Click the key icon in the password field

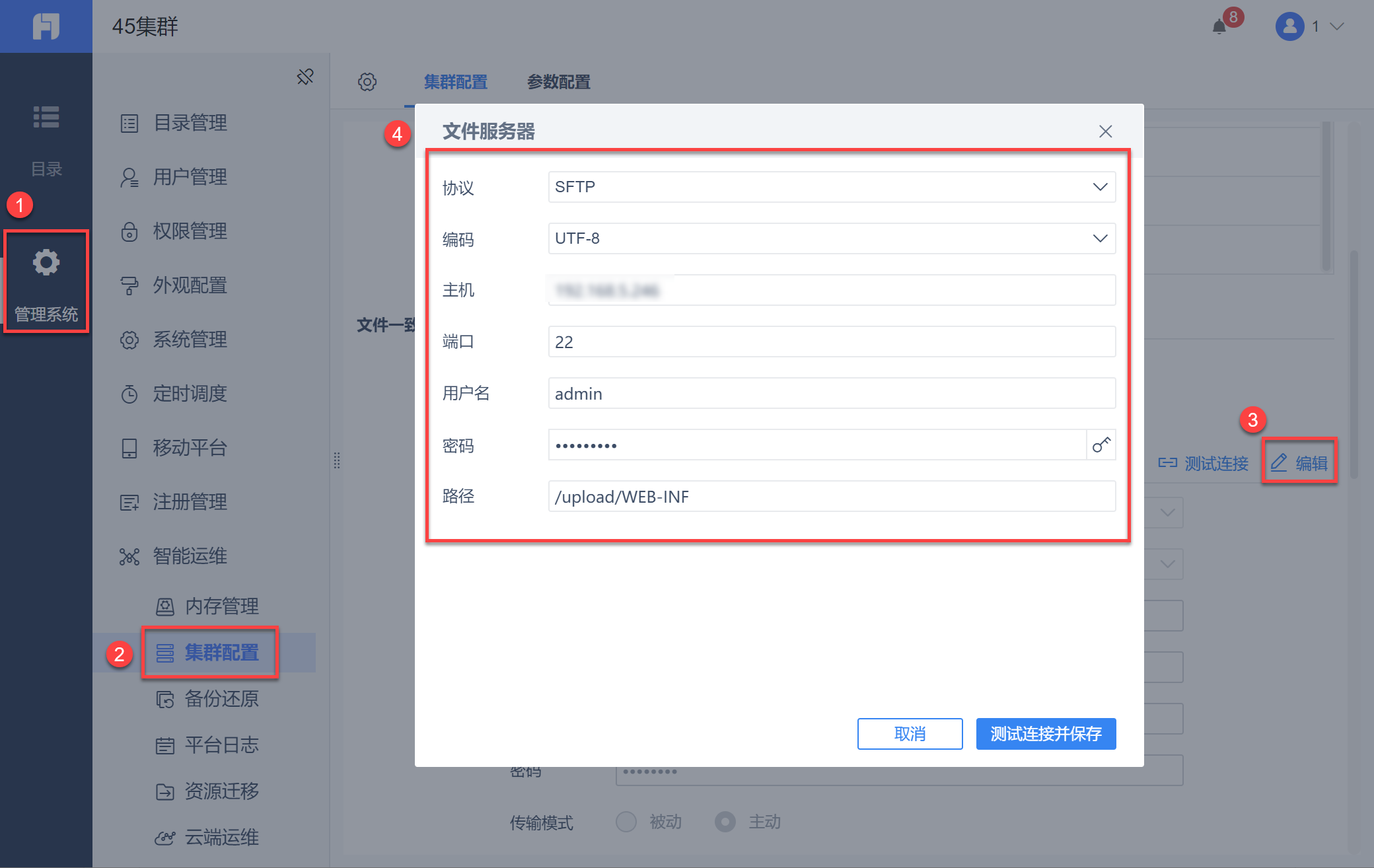(x=1101, y=445)
